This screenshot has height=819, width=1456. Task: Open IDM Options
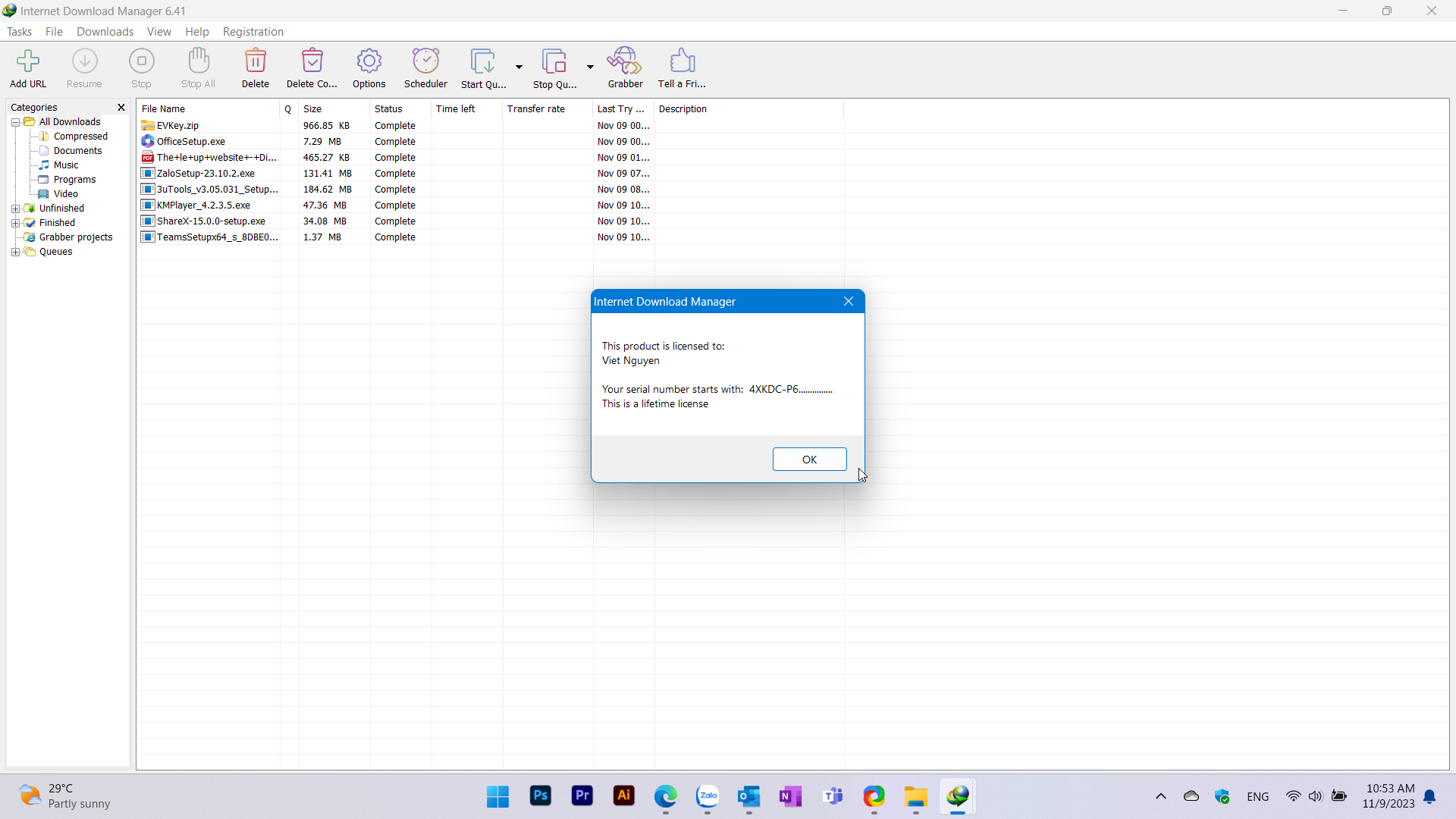pyautogui.click(x=369, y=68)
